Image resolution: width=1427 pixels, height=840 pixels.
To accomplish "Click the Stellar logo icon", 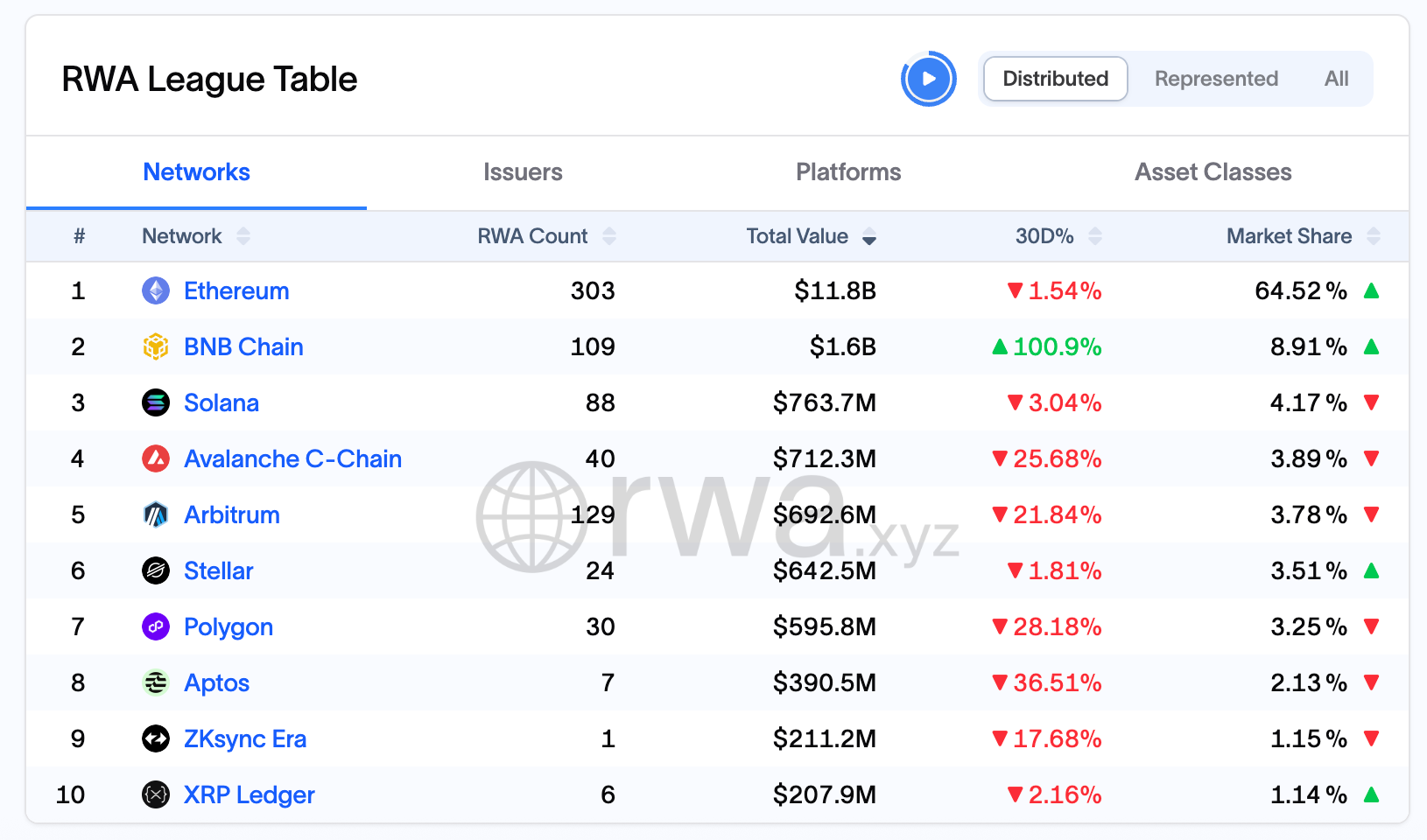I will click(x=156, y=570).
